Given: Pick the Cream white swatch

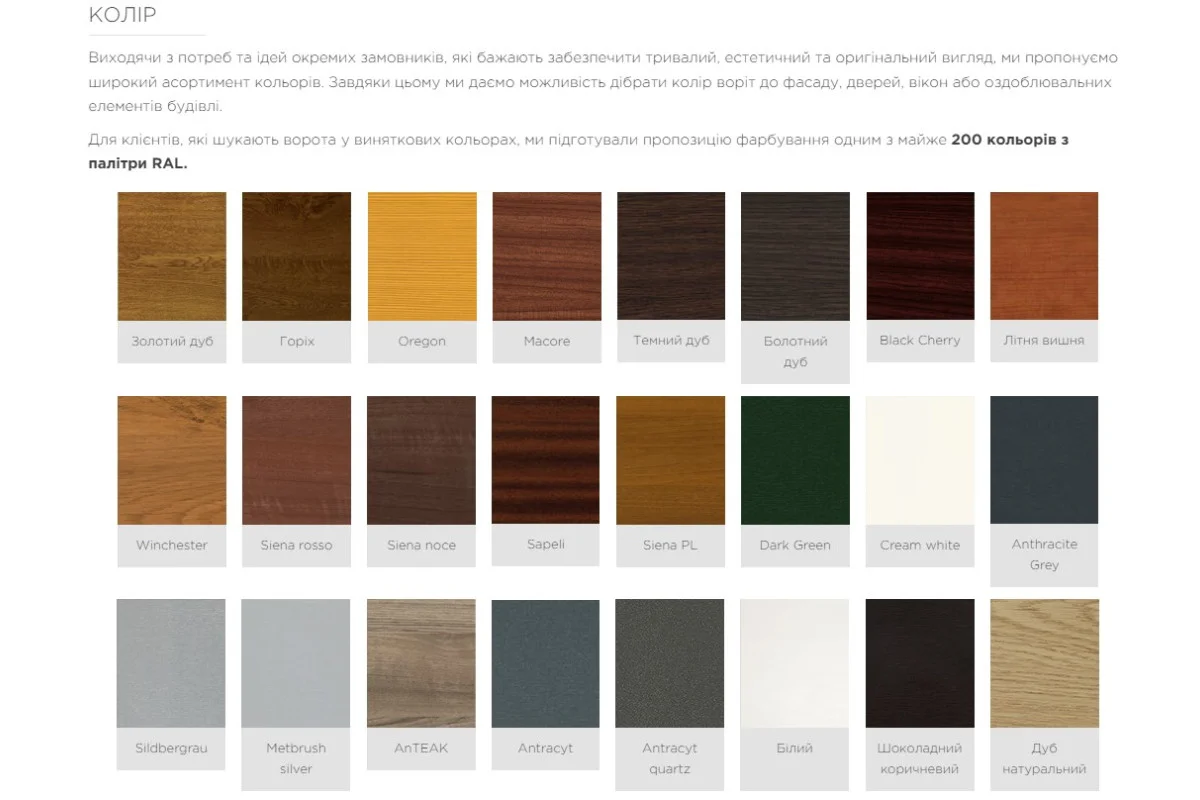Looking at the screenshot, I should click(920, 460).
